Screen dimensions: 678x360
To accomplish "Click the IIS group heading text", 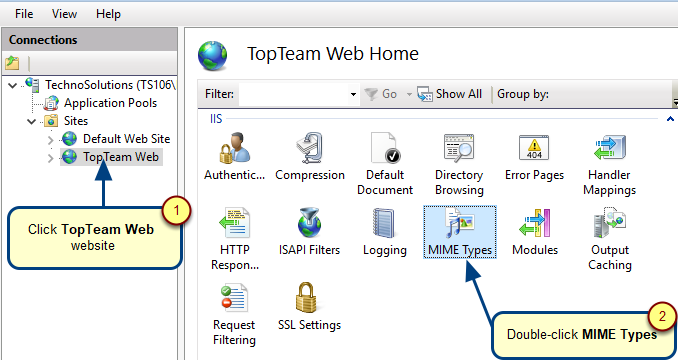I will click(216, 118).
